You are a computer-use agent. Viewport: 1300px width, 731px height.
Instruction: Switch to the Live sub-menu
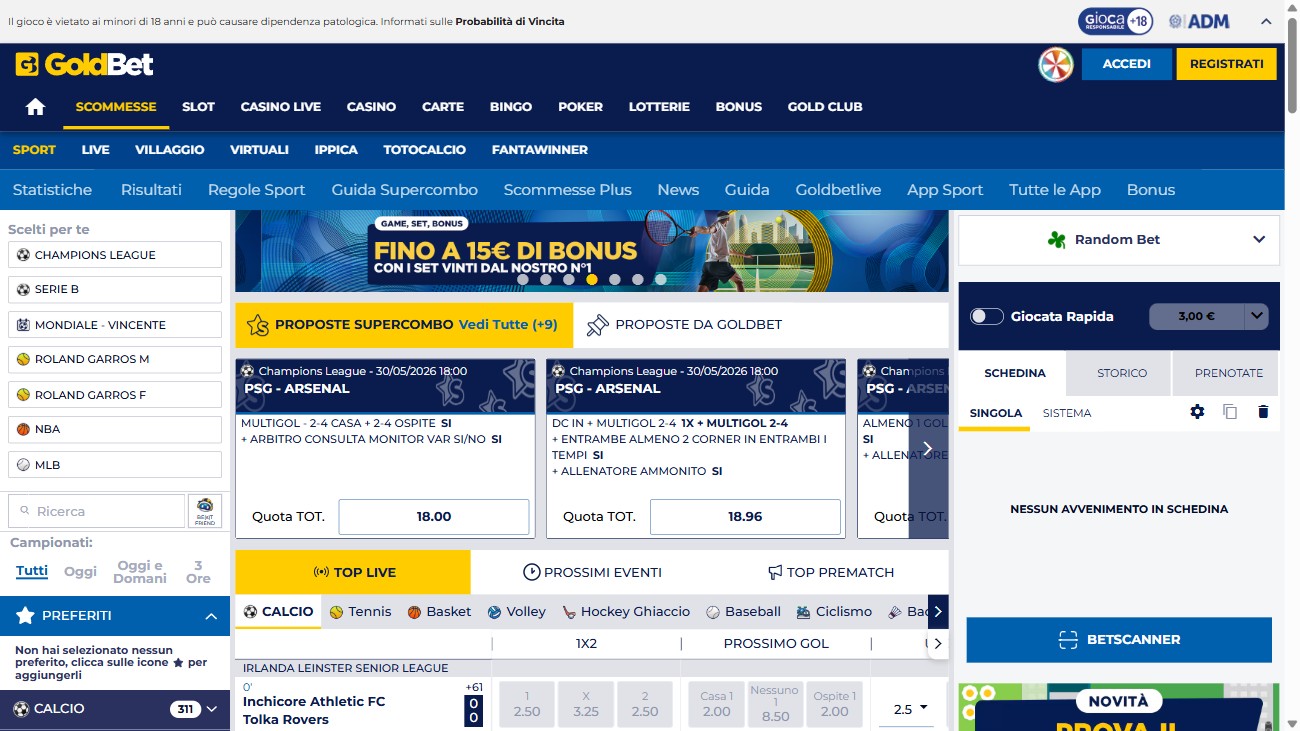pyautogui.click(x=95, y=150)
